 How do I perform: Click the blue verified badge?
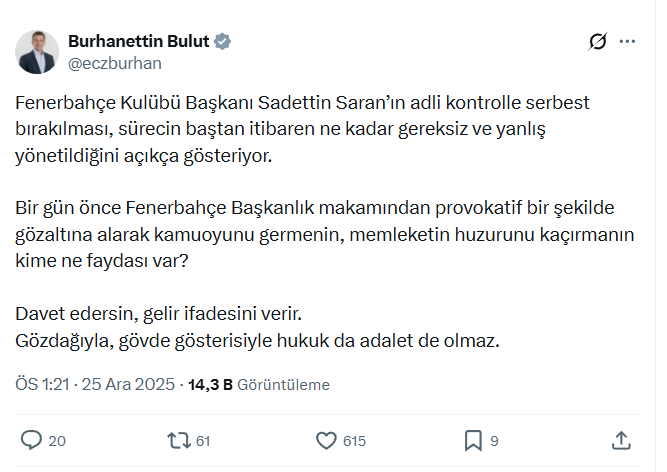point(223,41)
